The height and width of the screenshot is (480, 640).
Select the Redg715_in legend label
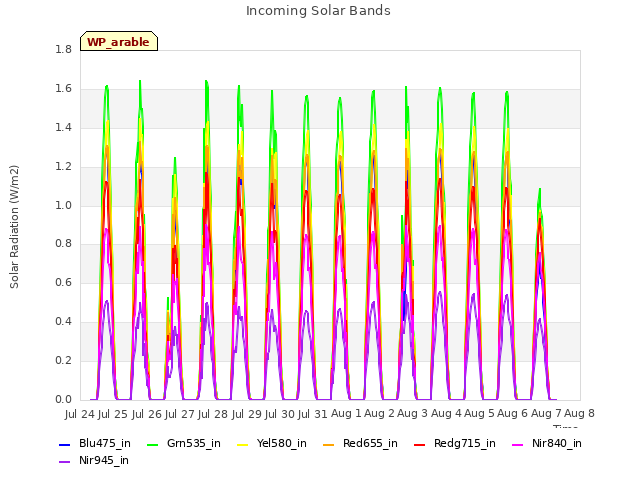(465, 443)
